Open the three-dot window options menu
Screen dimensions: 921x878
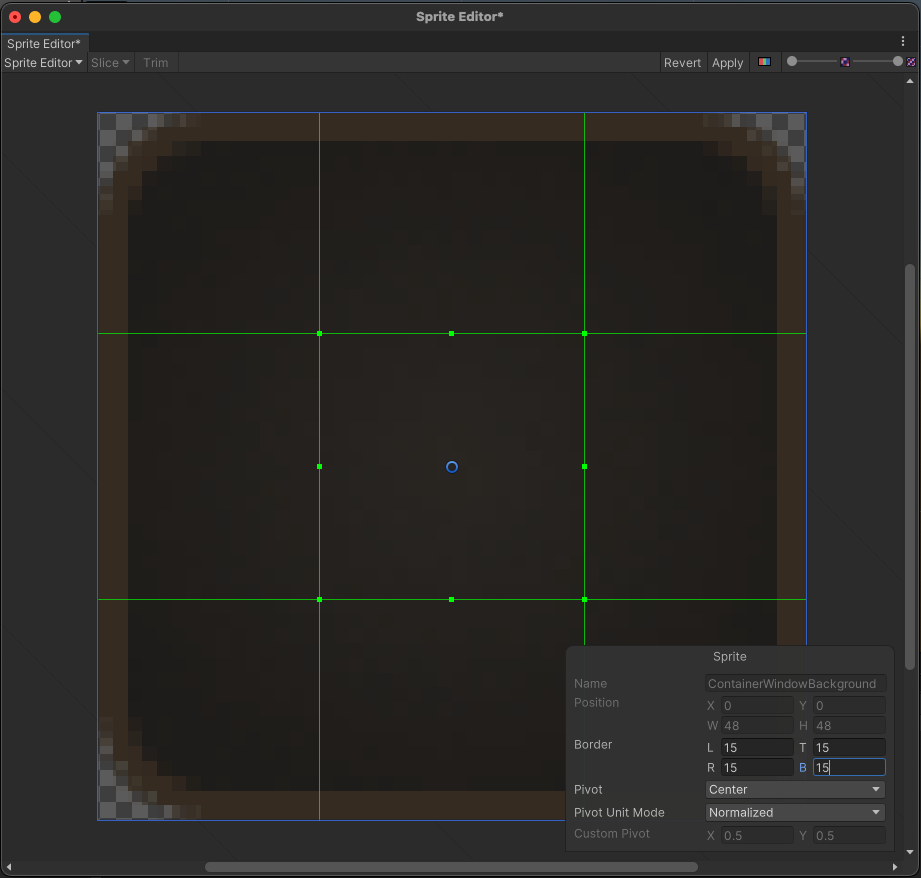[903, 42]
